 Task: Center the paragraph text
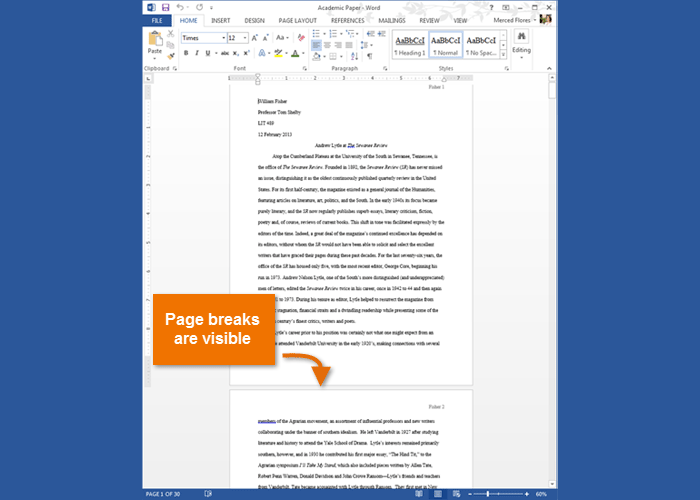coord(327,45)
